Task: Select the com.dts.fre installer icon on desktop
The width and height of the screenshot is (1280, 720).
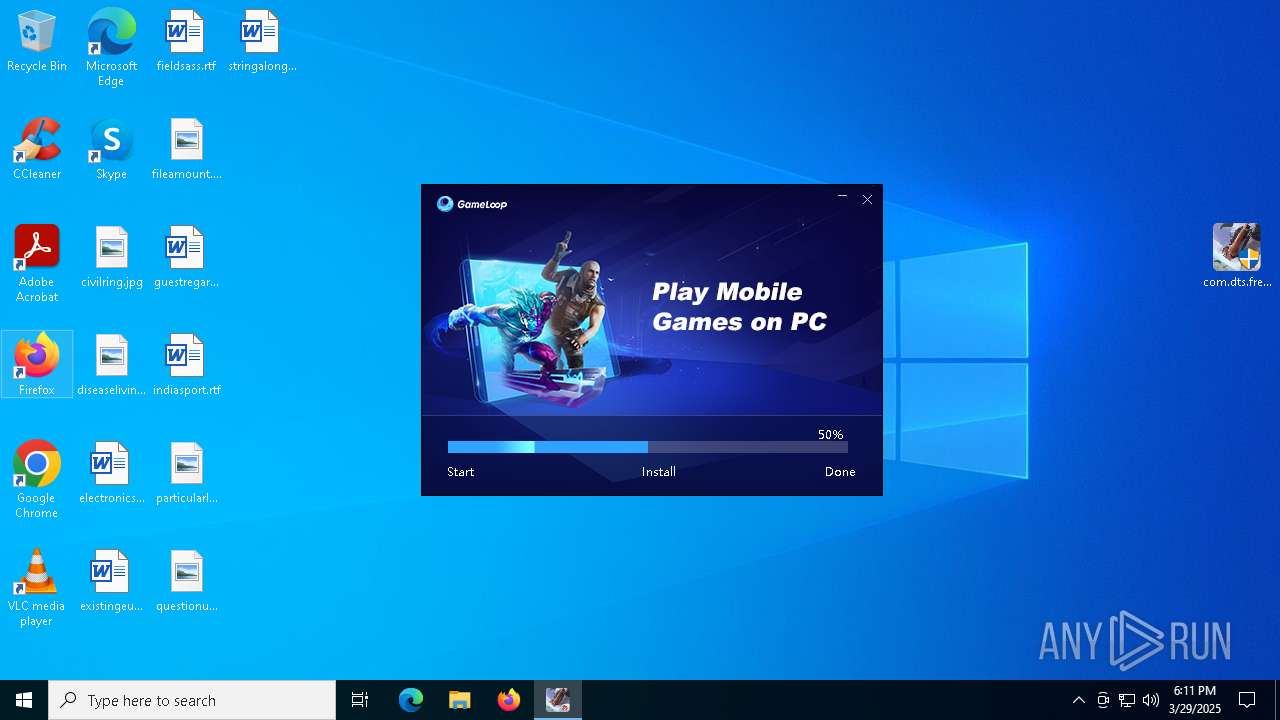Action: [1237, 256]
